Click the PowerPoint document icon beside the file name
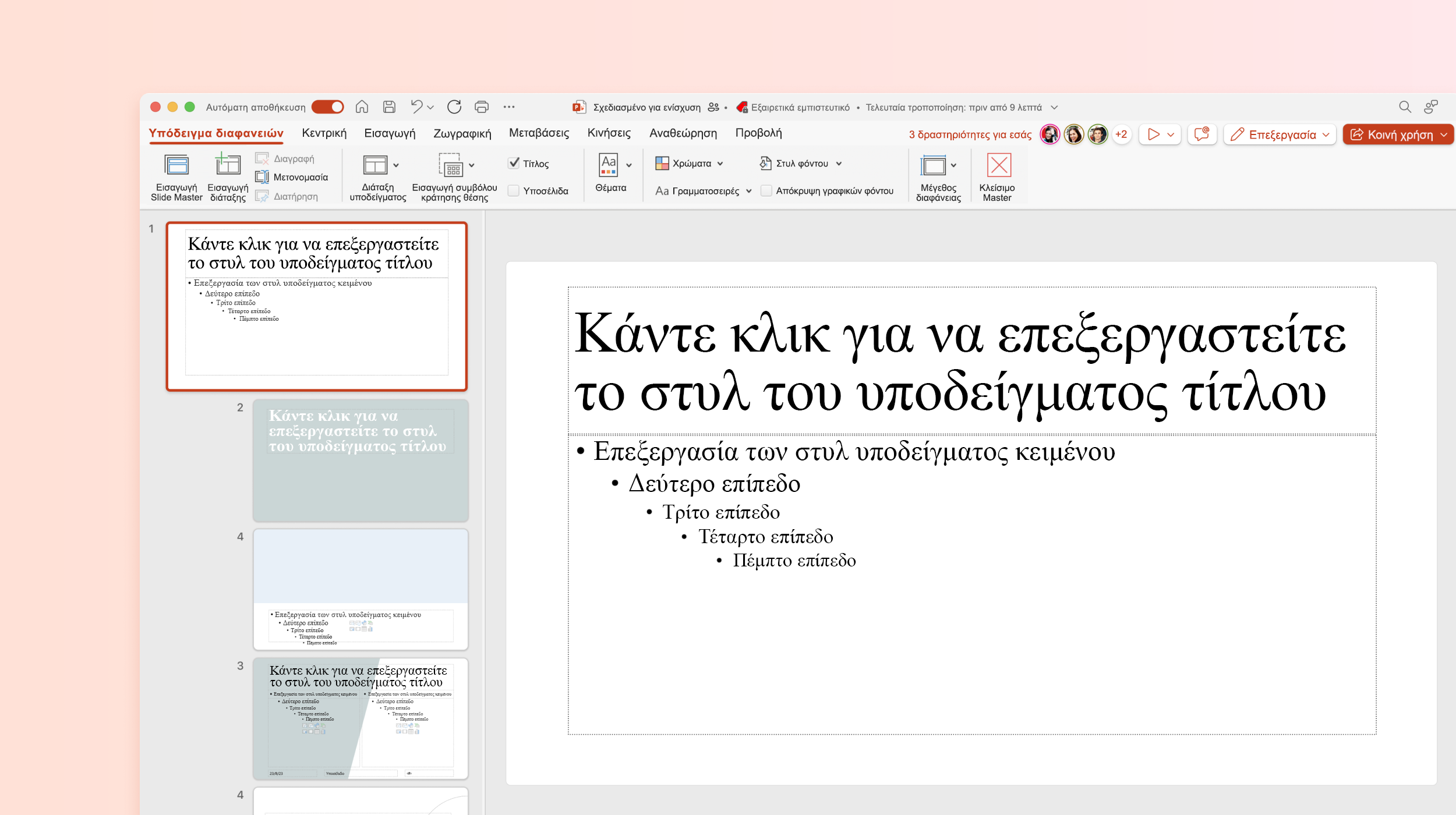 click(x=579, y=107)
